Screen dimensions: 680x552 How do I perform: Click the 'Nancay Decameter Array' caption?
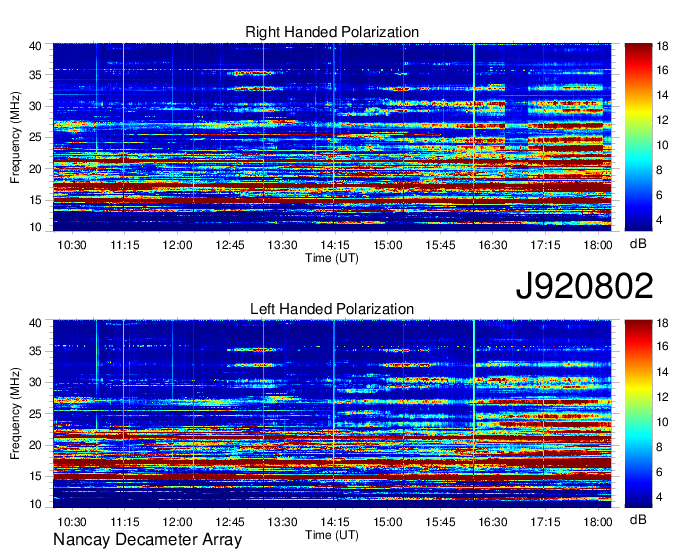coord(147,539)
